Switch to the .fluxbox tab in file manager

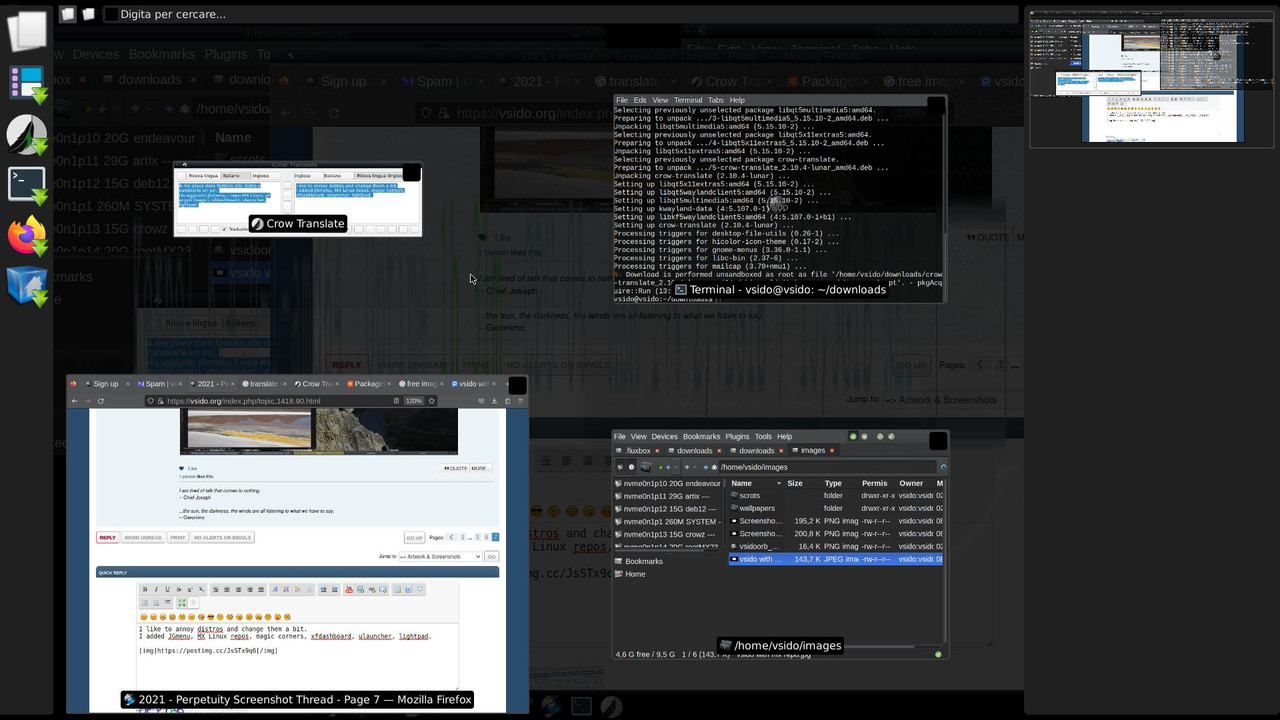coord(638,450)
